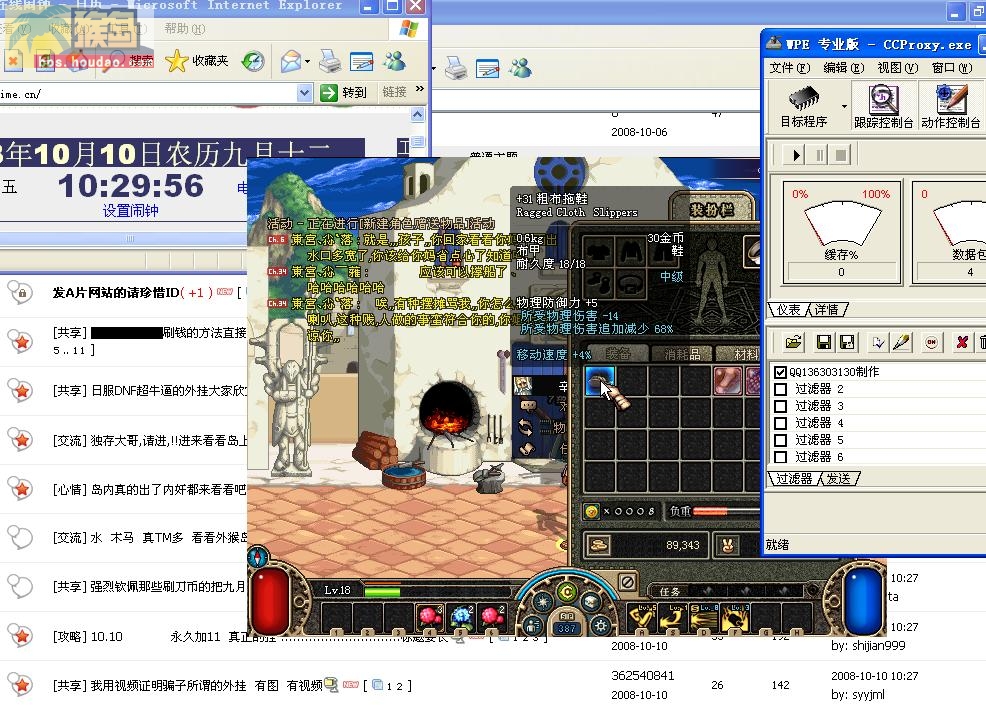Click the pause button in WPE
Image resolution: width=986 pixels, height=705 pixels.
coord(819,155)
